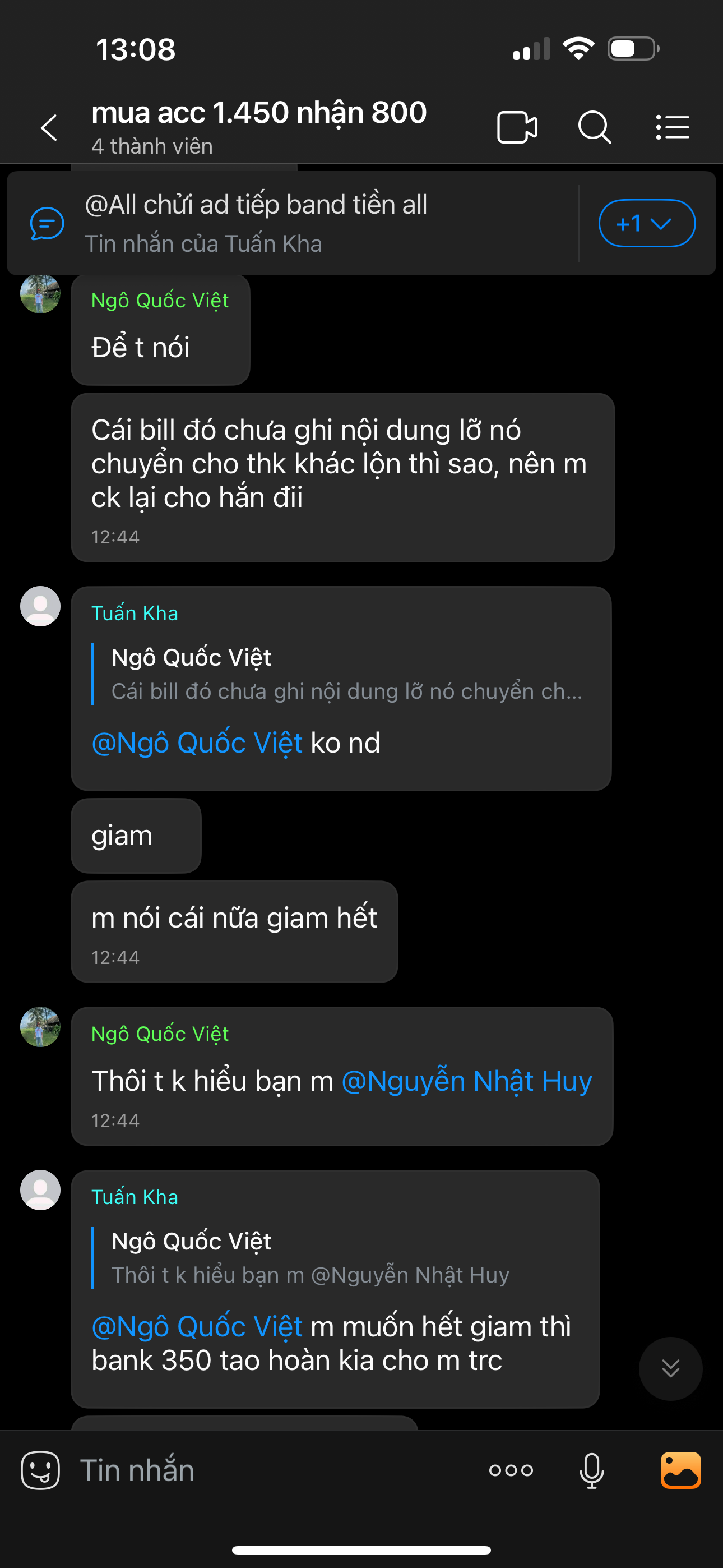Open the group options menu icon

(x=673, y=128)
